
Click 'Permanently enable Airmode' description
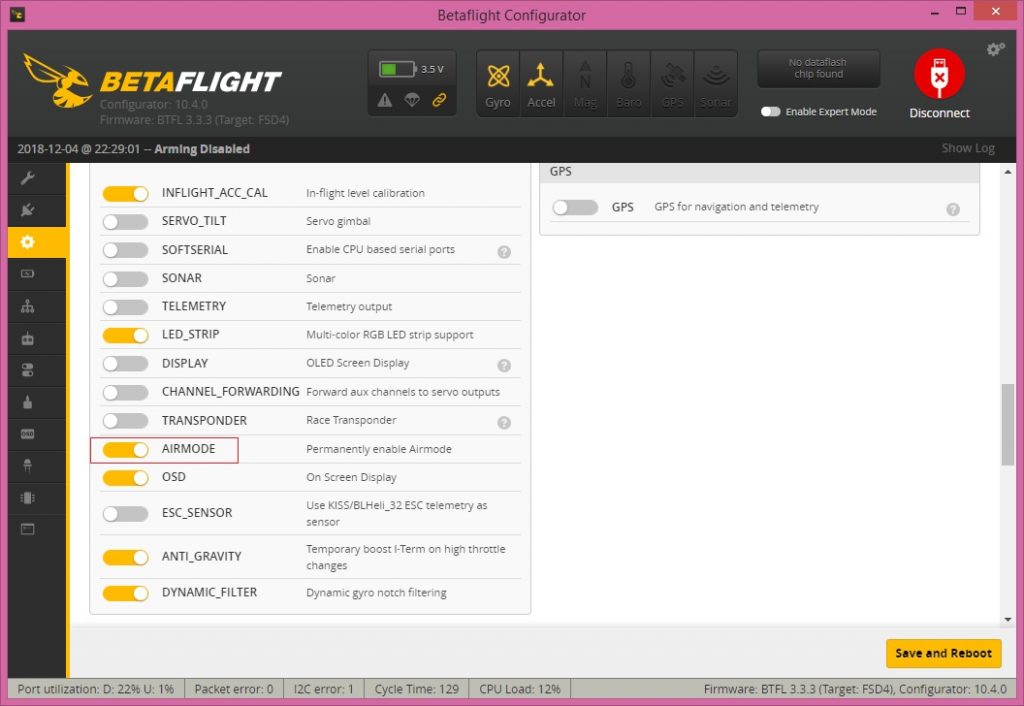pos(379,449)
